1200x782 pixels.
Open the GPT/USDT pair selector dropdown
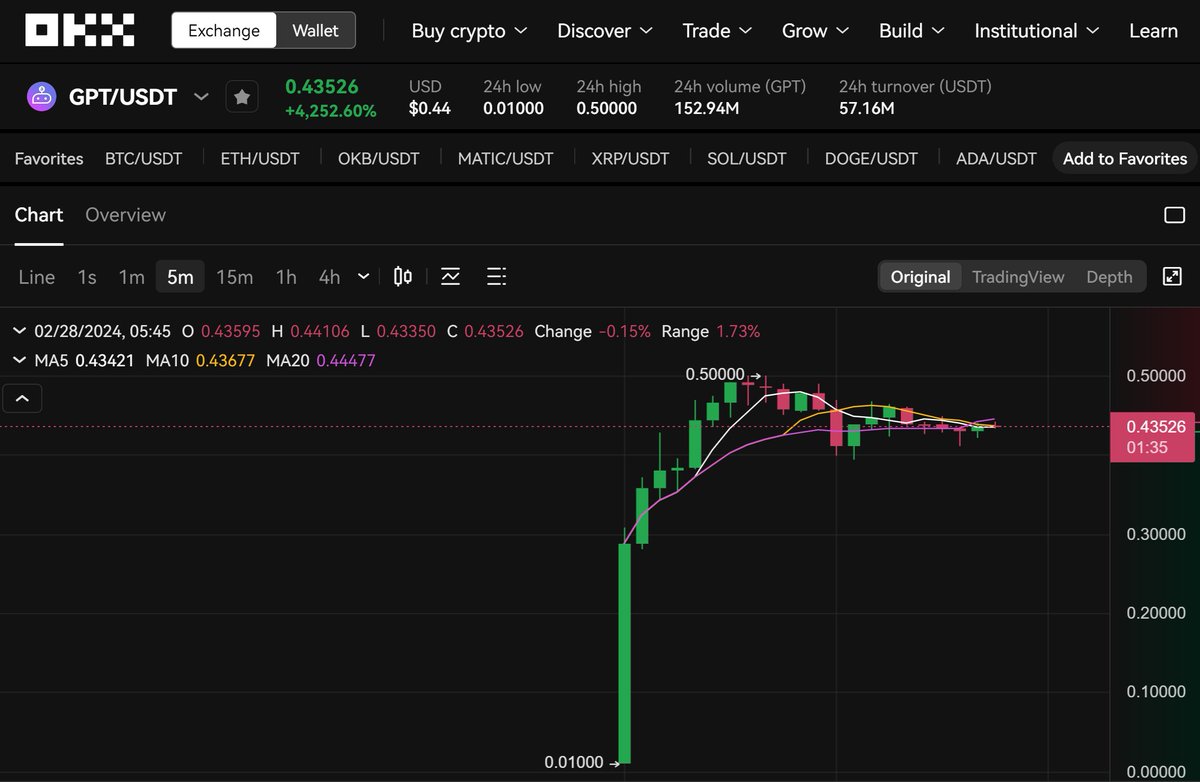coord(201,96)
